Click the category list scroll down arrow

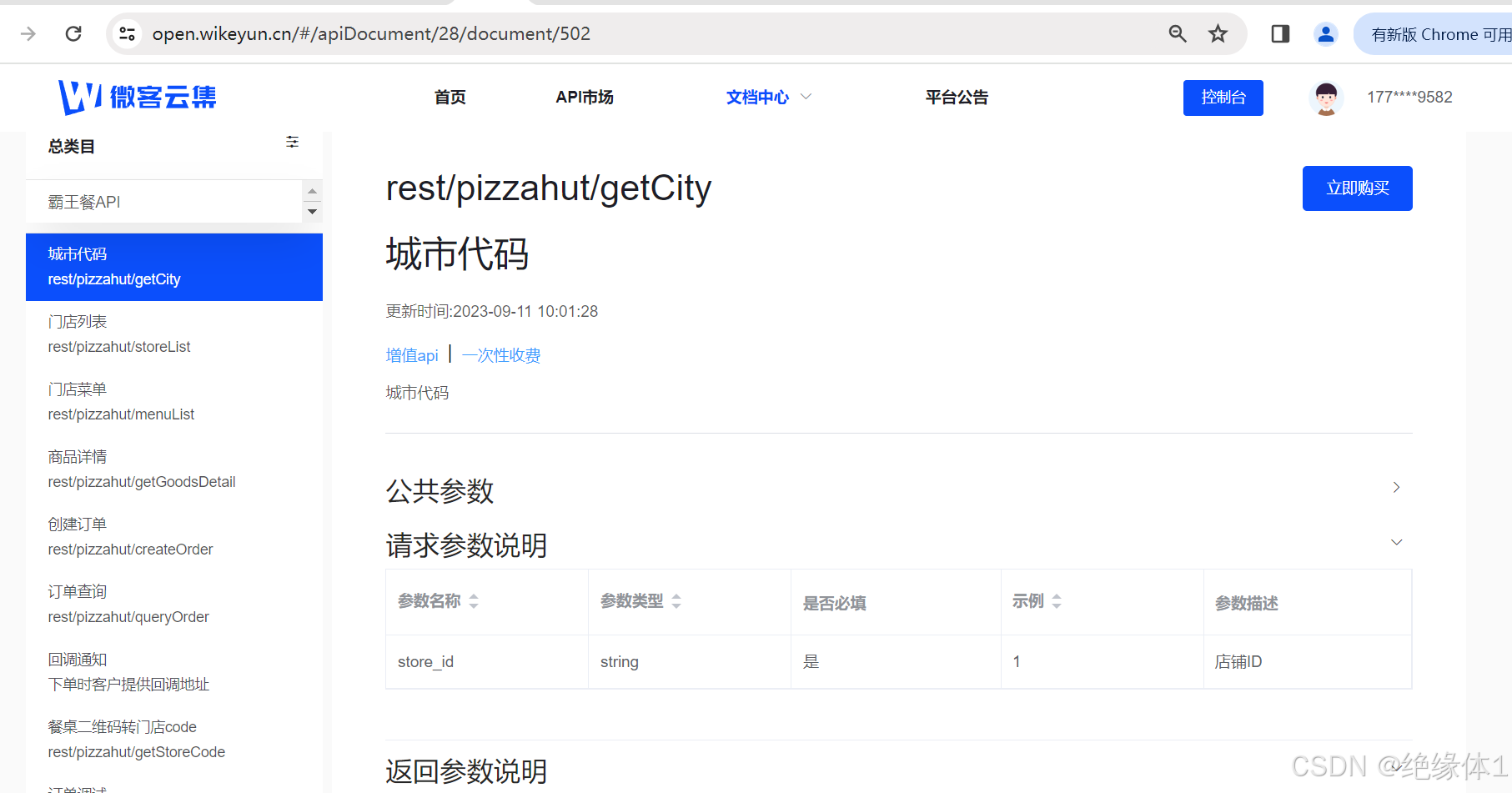pos(312,212)
